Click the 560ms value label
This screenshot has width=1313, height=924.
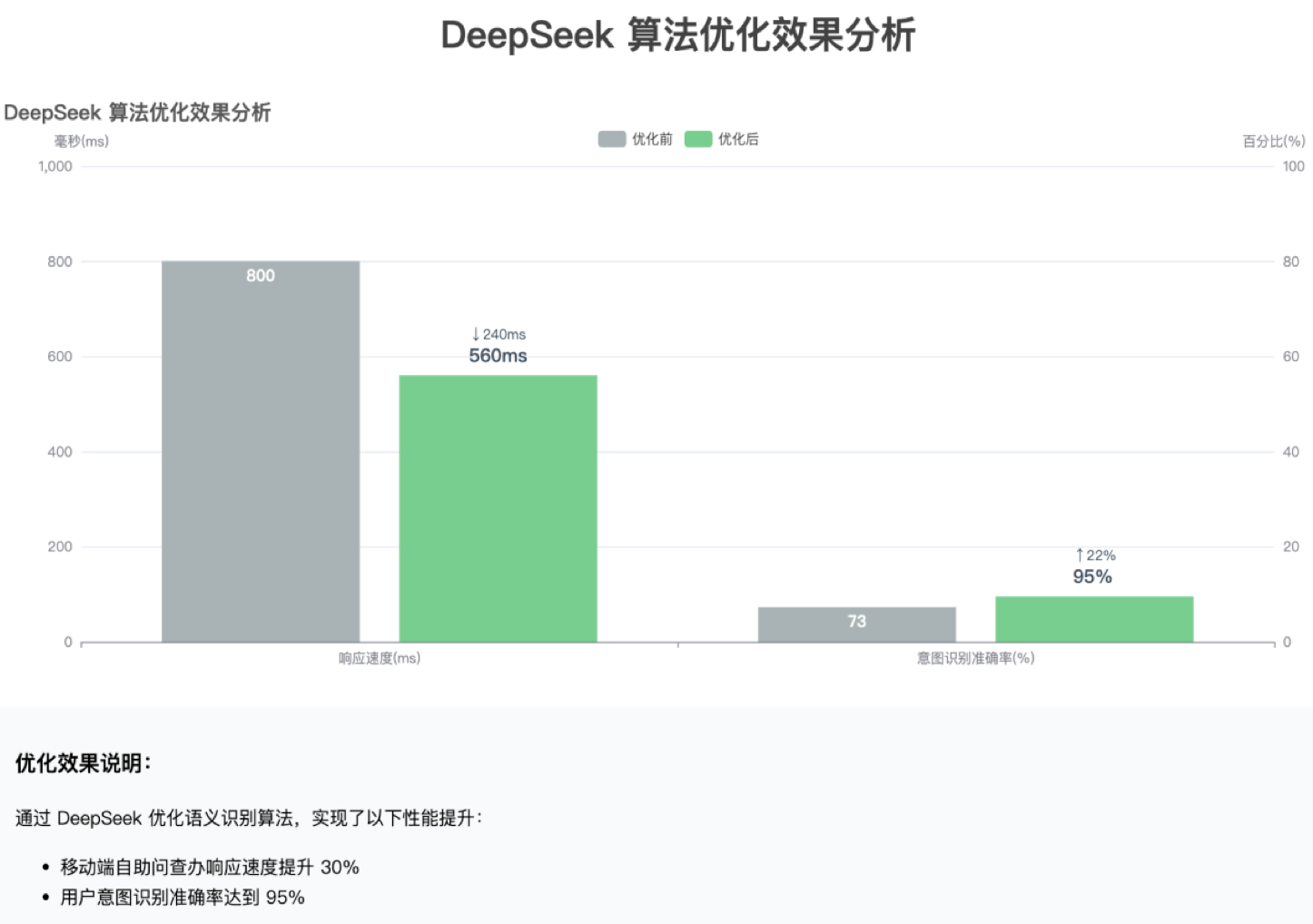click(498, 356)
